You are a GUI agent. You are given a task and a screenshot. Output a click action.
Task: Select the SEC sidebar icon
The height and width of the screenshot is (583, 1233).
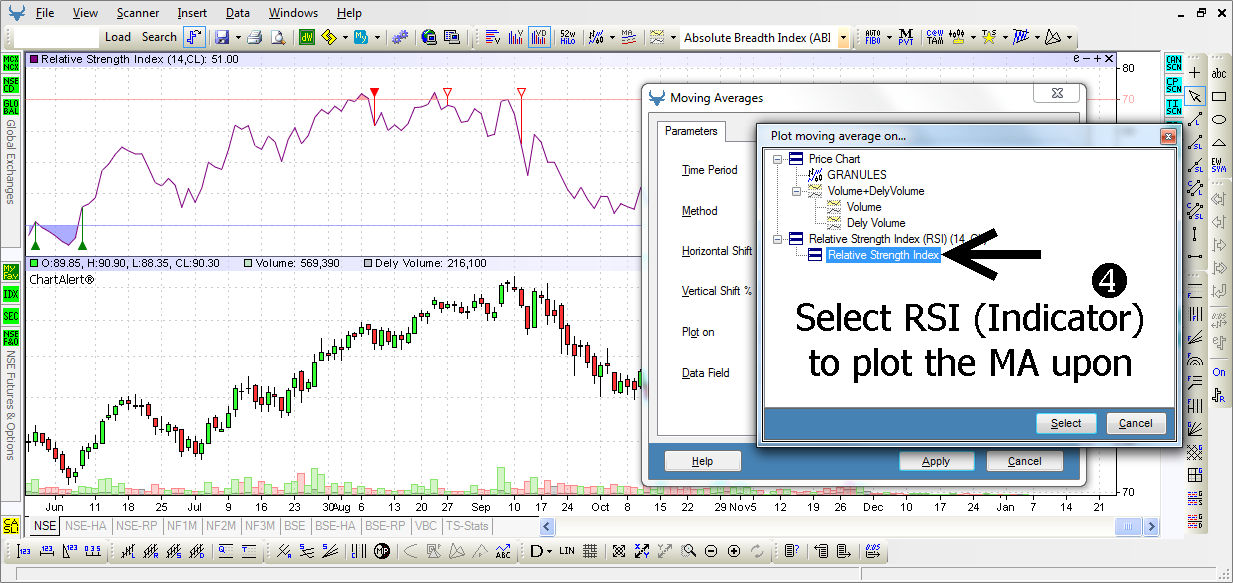tap(11, 316)
